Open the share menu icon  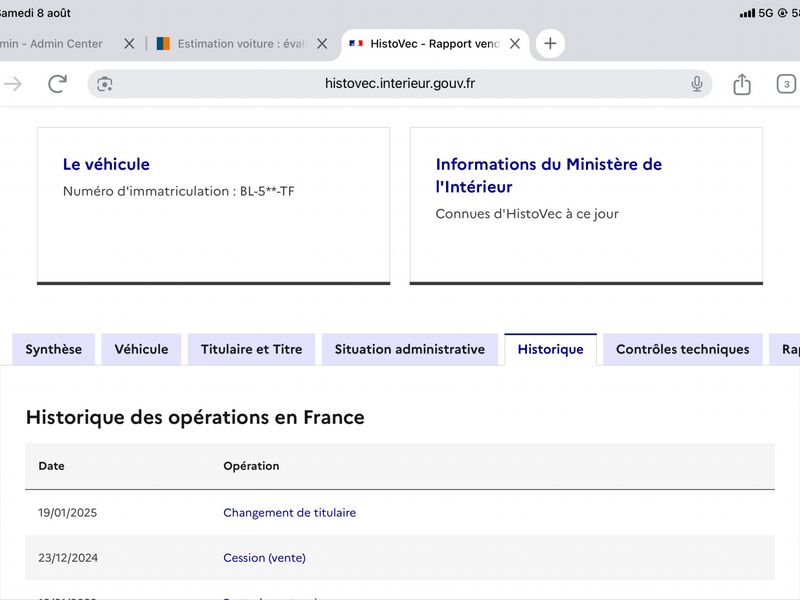click(742, 84)
